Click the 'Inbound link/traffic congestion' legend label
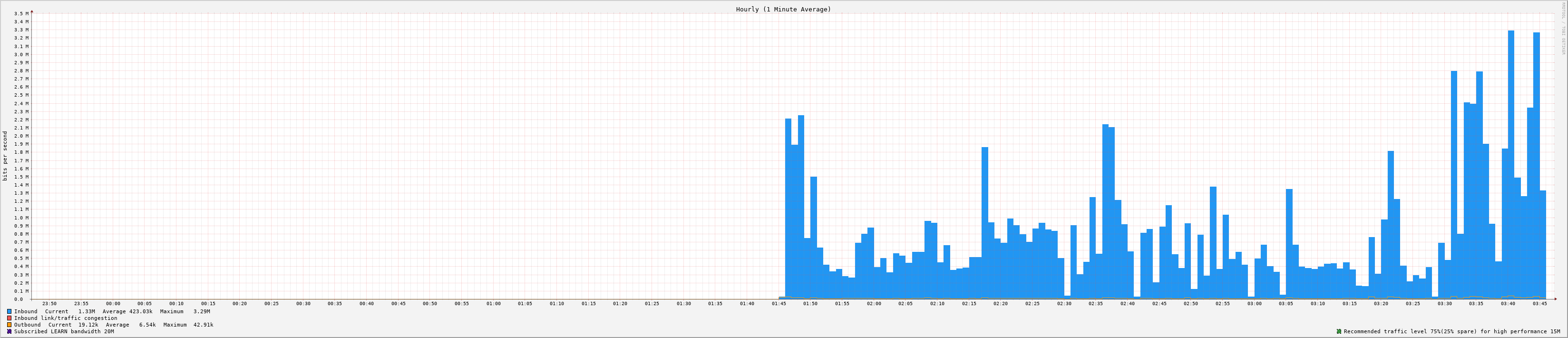 66,318
